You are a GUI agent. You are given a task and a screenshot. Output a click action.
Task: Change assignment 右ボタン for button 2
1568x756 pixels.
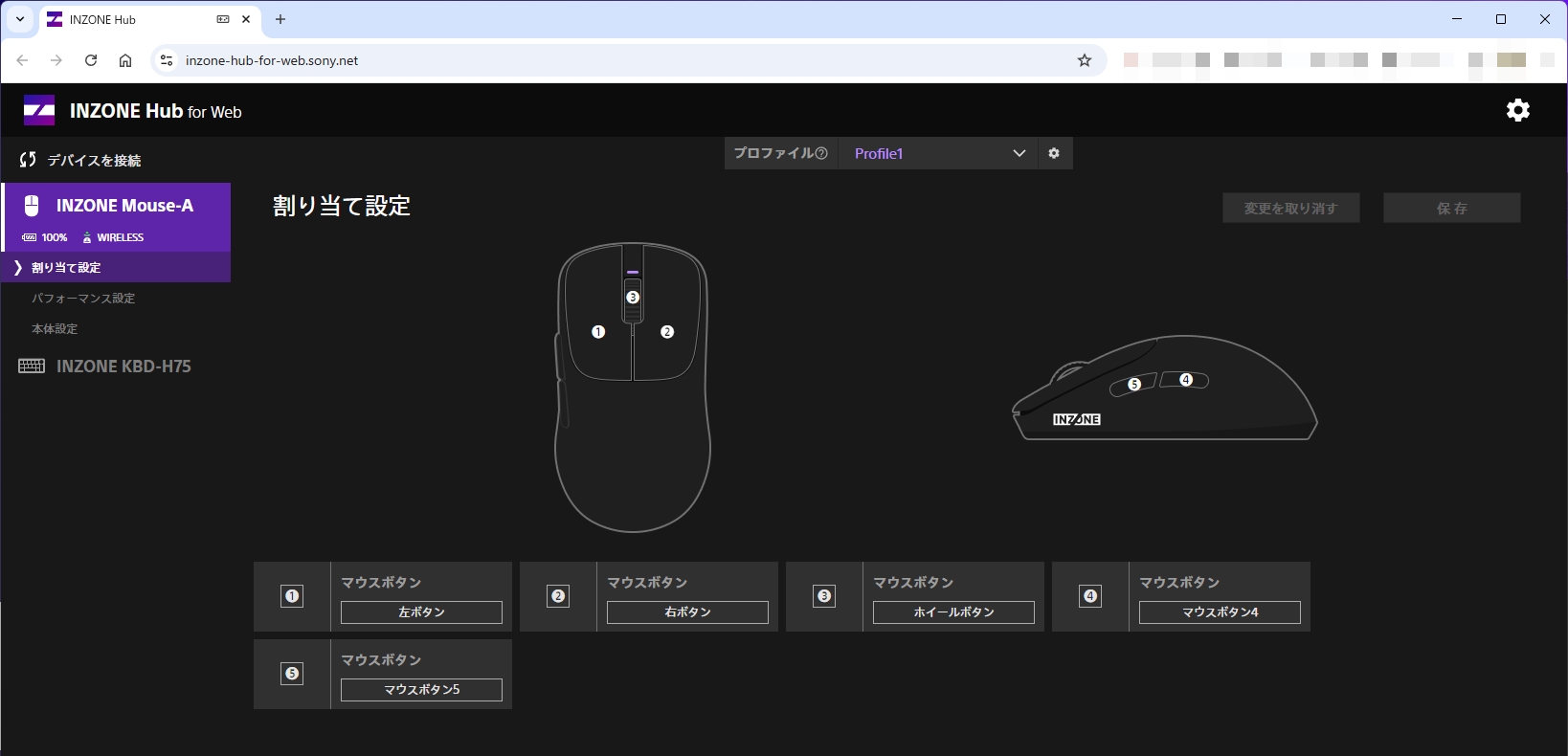tap(687, 612)
